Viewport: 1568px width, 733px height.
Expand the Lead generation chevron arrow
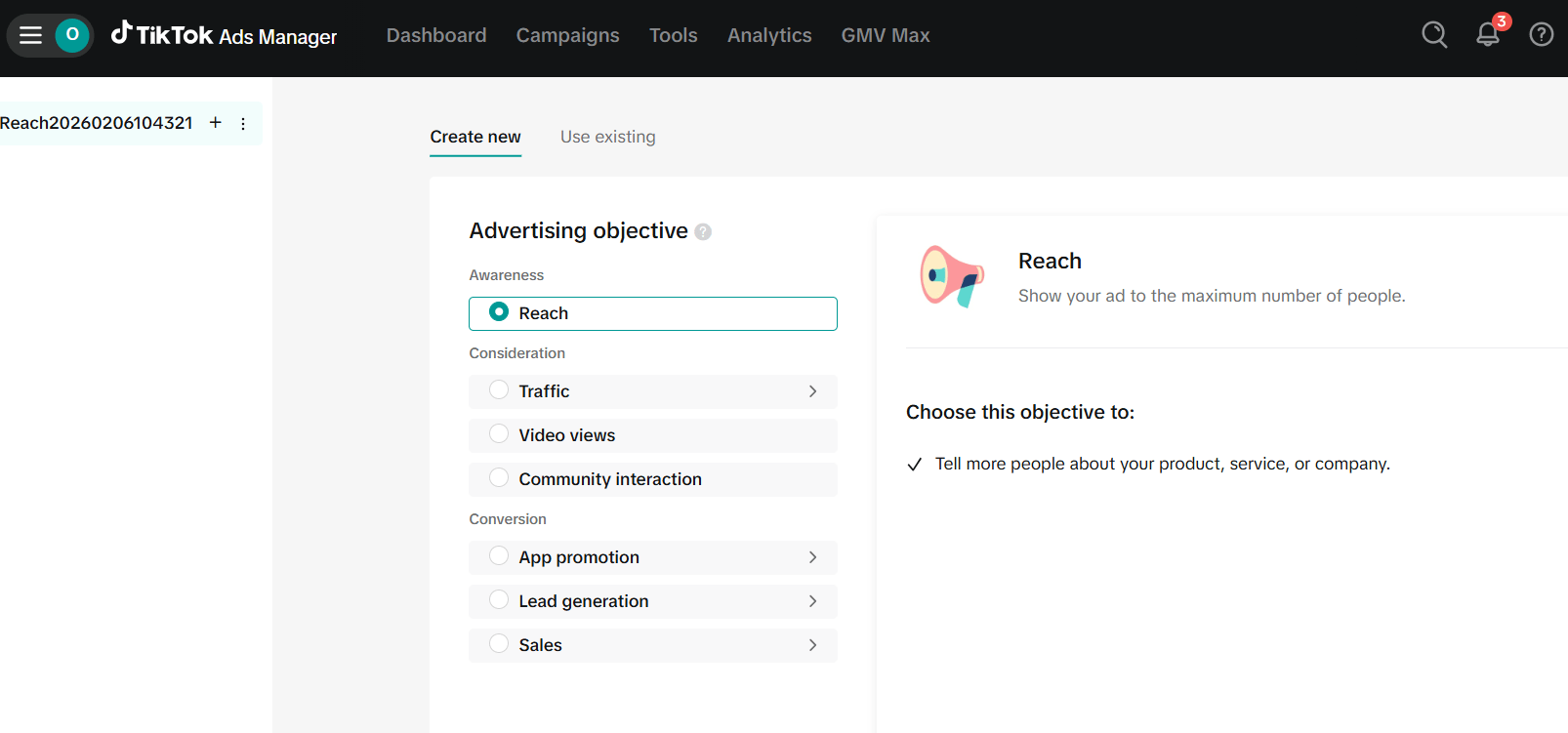coord(812,601)
